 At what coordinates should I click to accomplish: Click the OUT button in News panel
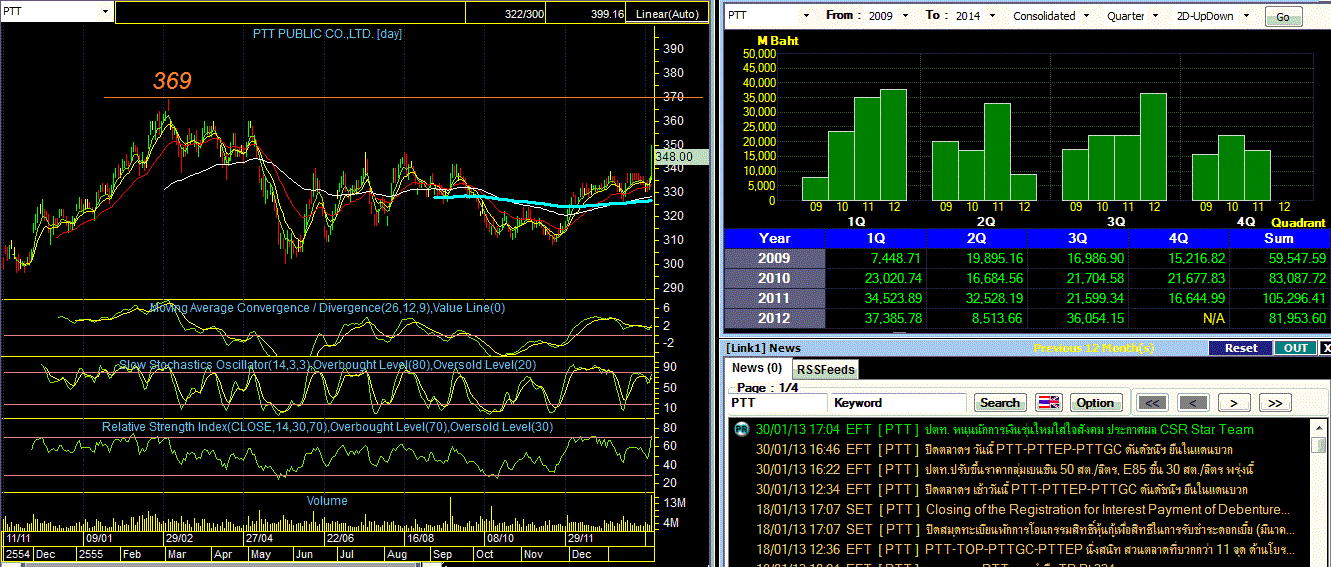1296,348
